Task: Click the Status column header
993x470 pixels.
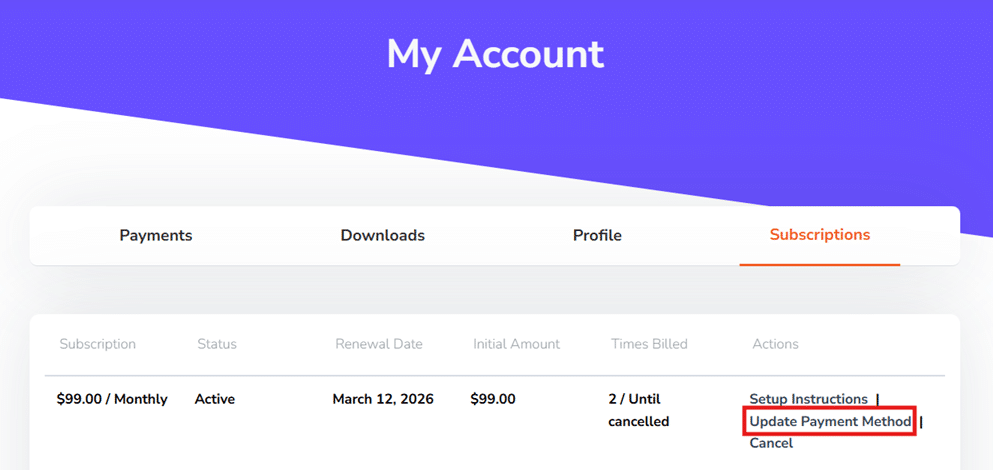Action: pyautogui.click(x=217, y=344)
